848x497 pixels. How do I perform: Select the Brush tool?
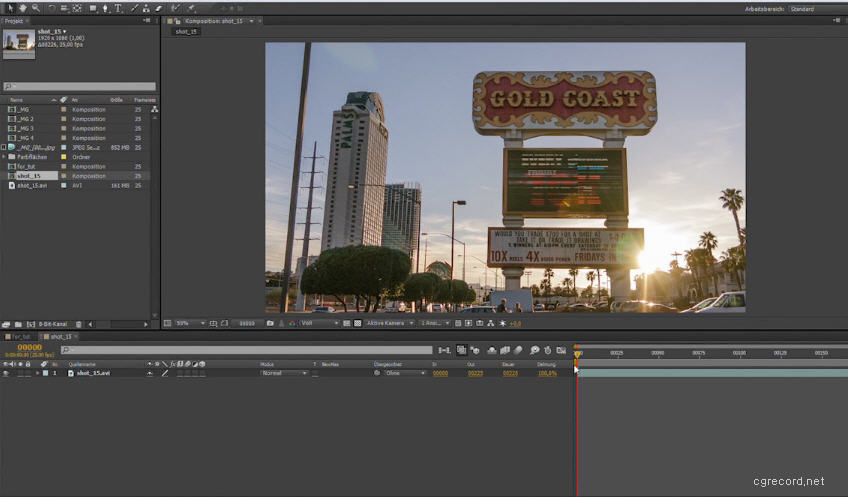coord(134,8)
